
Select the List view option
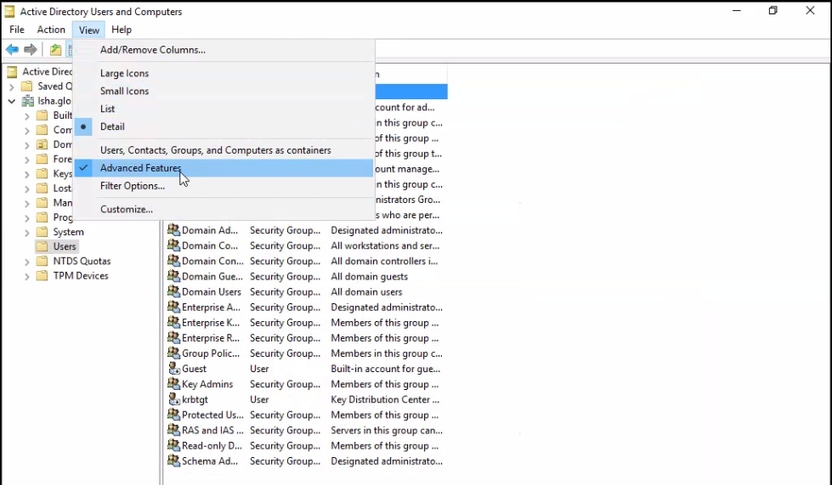pyautogui.click(x=223, y=109)
